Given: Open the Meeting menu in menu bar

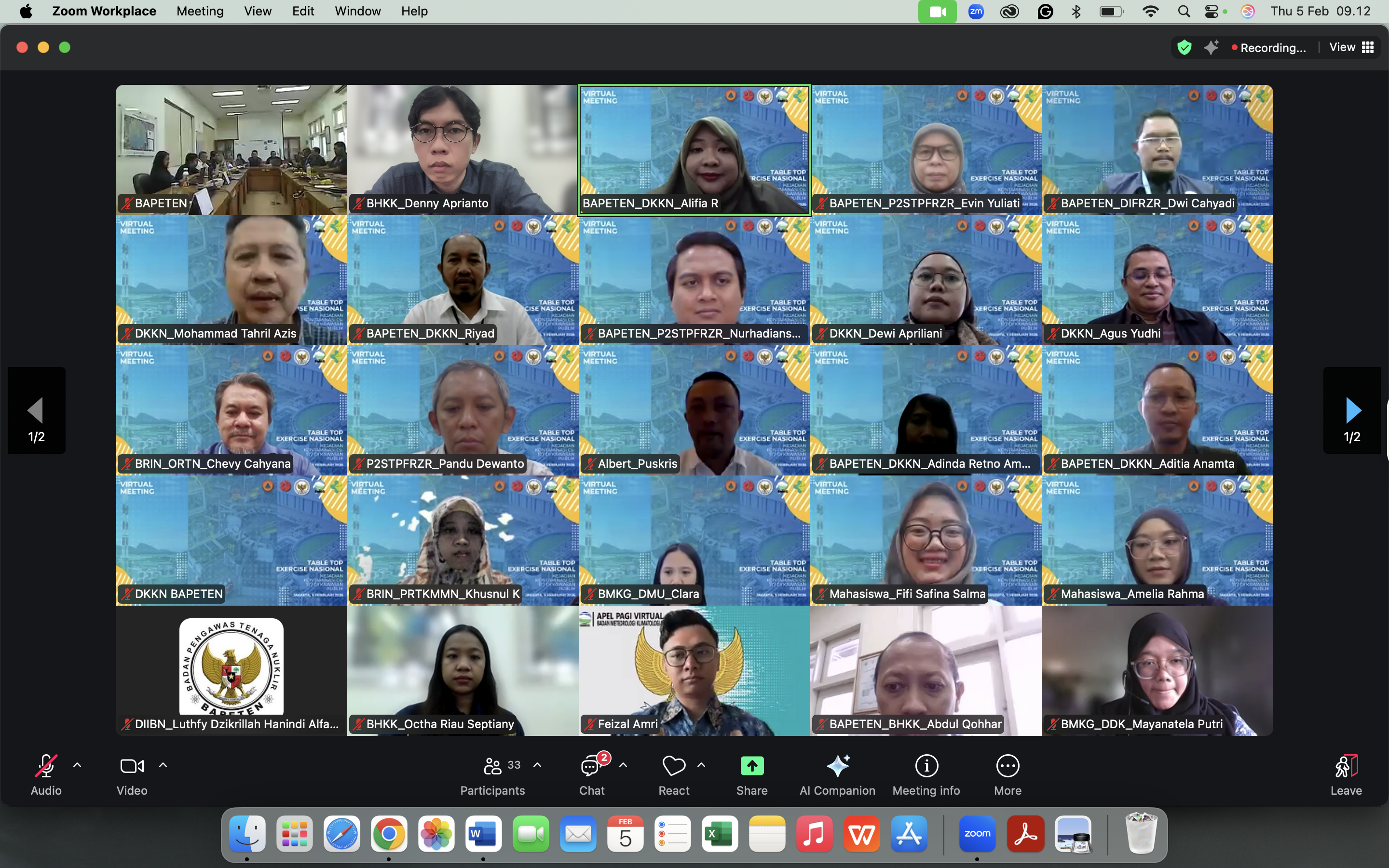Looking at the screenshot, I should 200,12.
